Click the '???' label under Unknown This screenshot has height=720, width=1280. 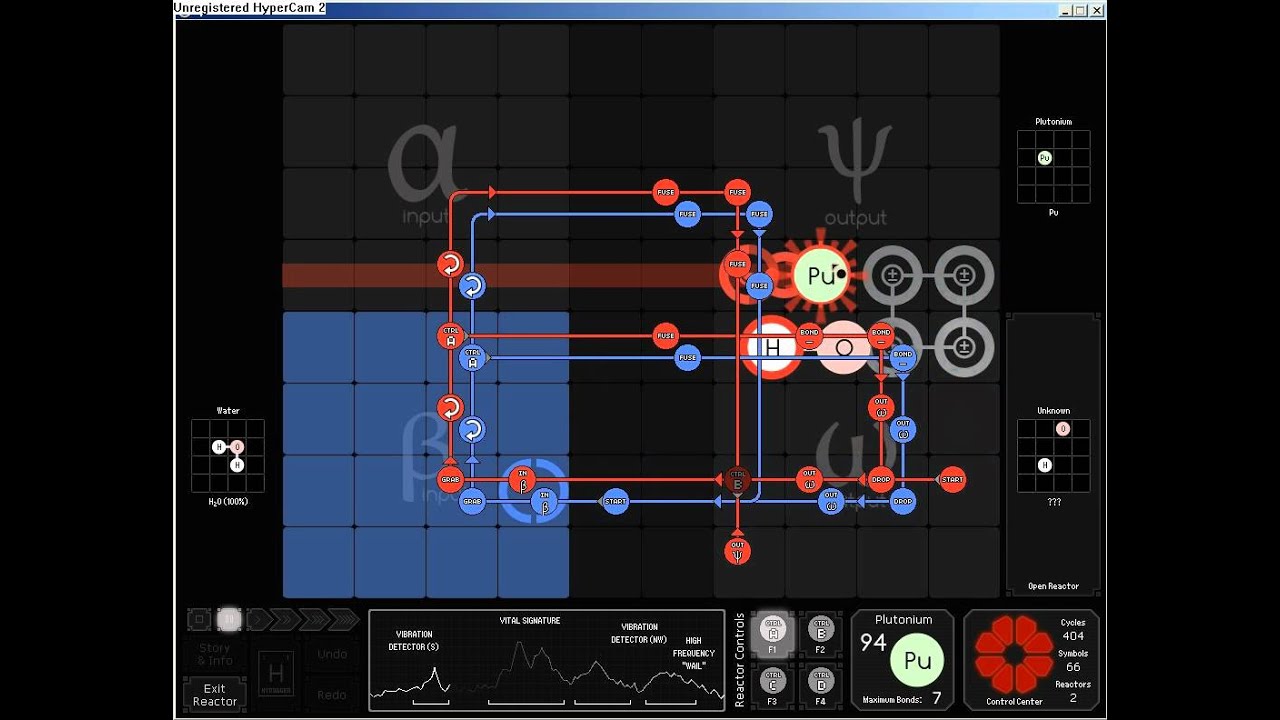pyautogui.click(x=1054, y=502)
